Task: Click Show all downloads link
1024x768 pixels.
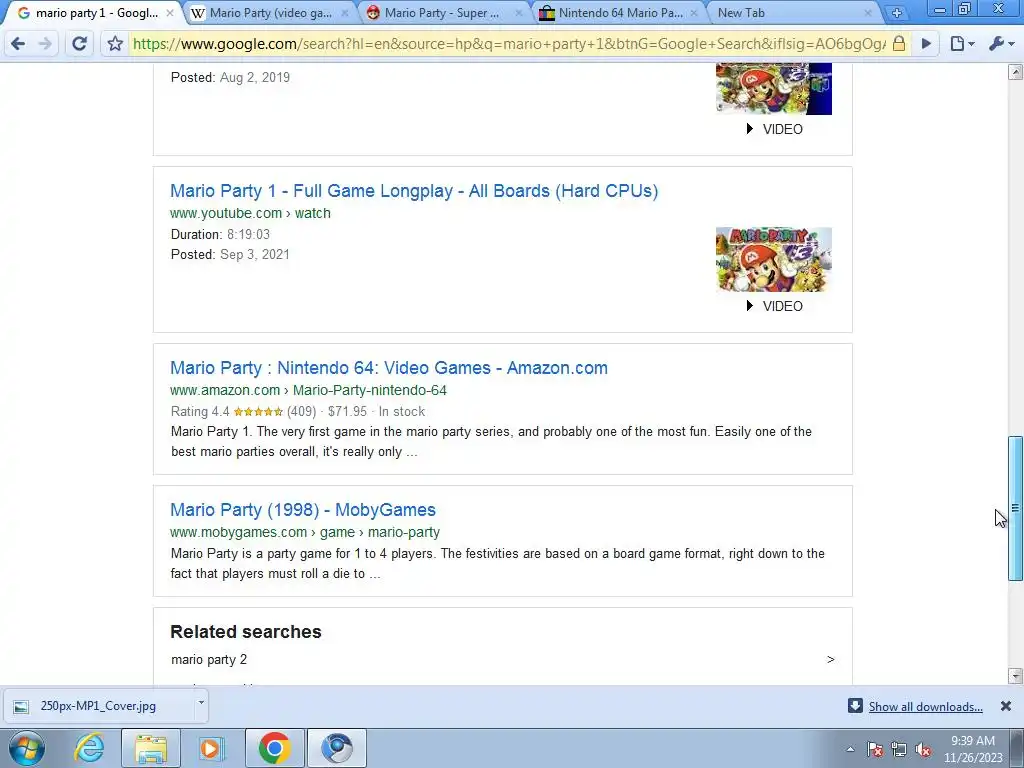Action: [x=925, y=707]
